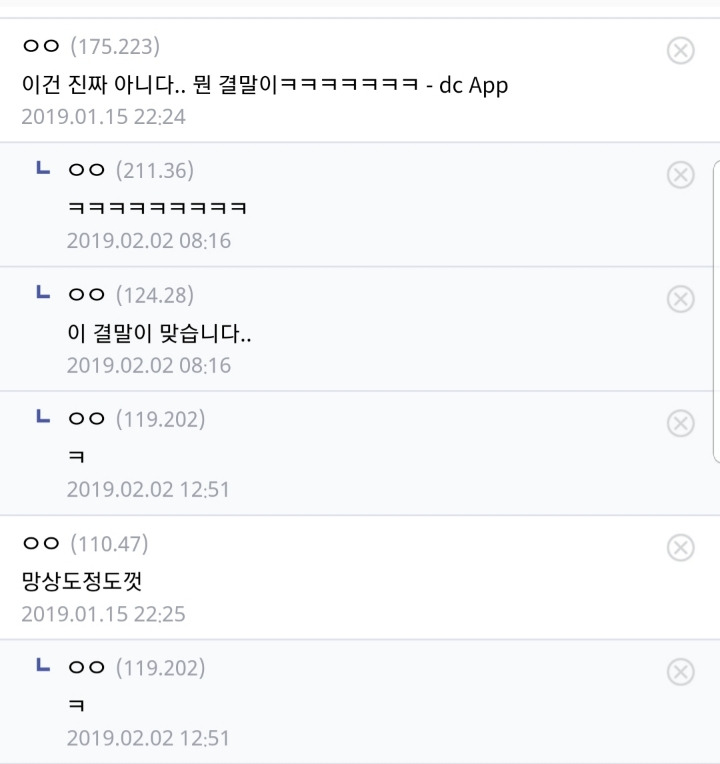Remove the ㅋㅋㅋㅋㅋㅋㅋㅋㅋ reply from 211.36

[x=681, y=174]
